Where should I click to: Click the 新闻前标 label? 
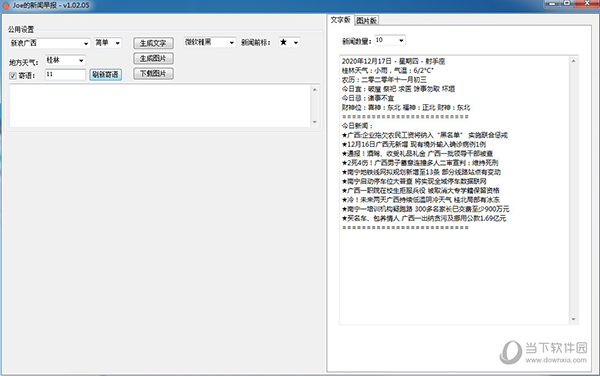256,43
